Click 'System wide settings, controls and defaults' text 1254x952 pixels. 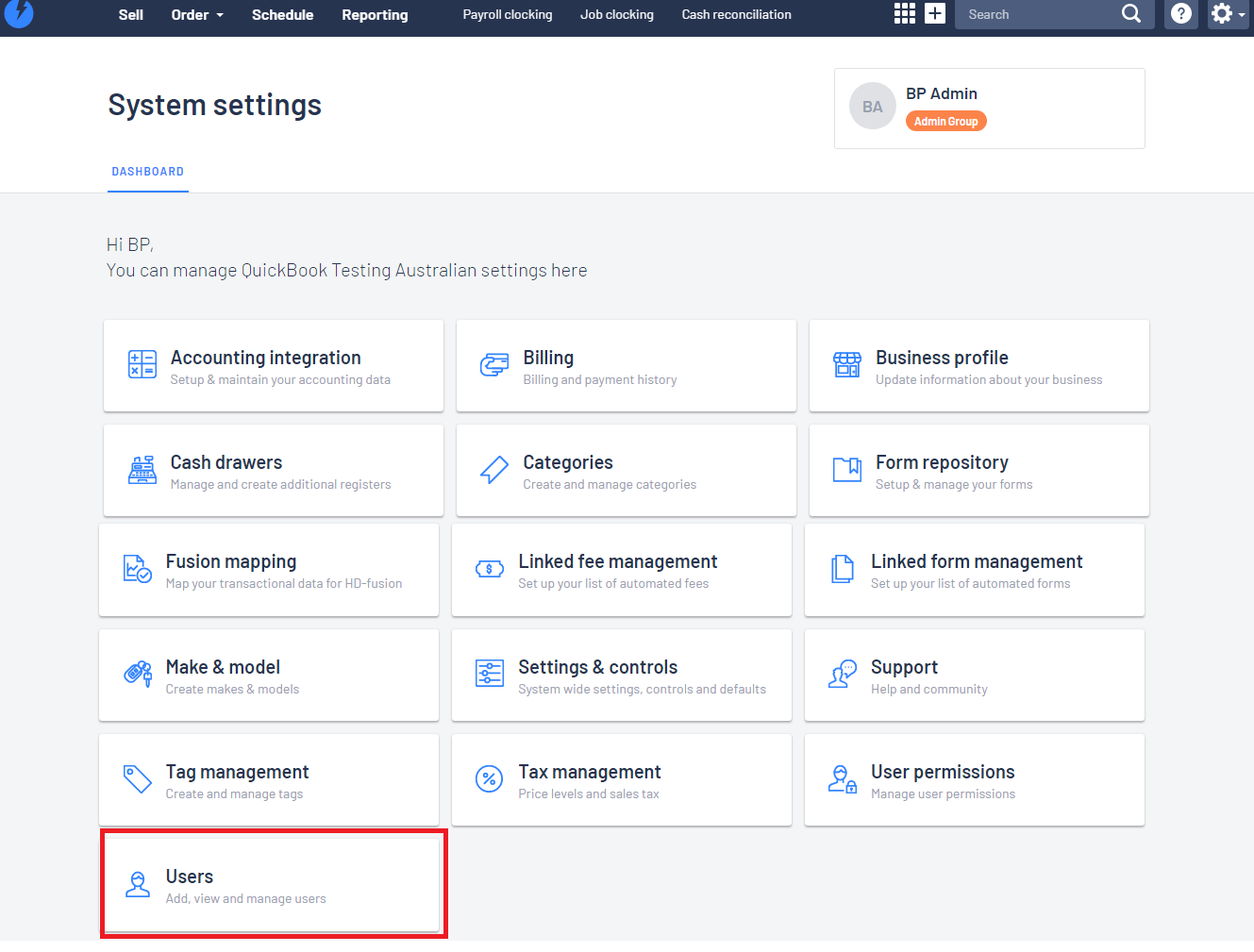tap(643, 689)
